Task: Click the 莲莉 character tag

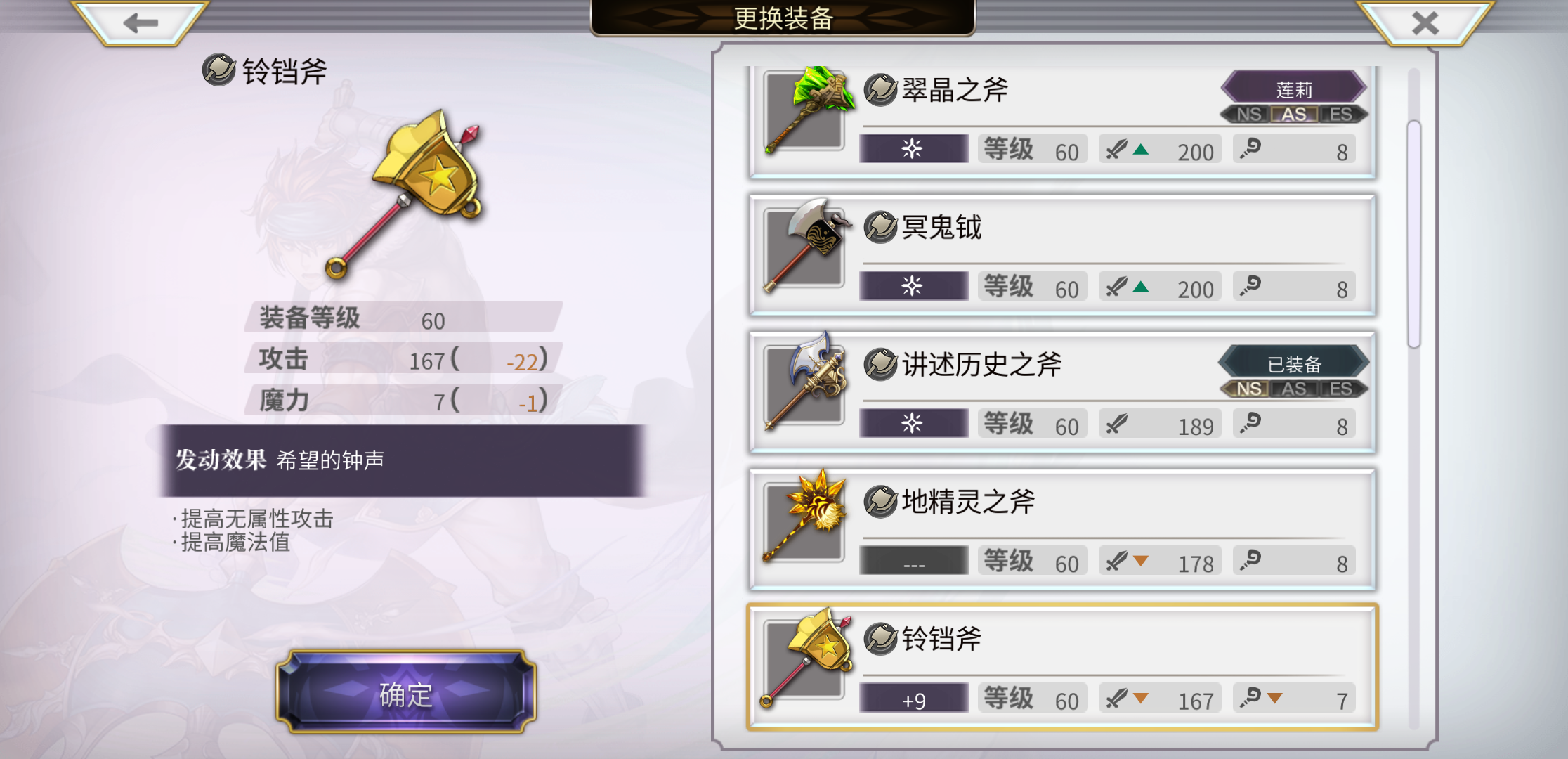Action: click(x=1294, y=89)
